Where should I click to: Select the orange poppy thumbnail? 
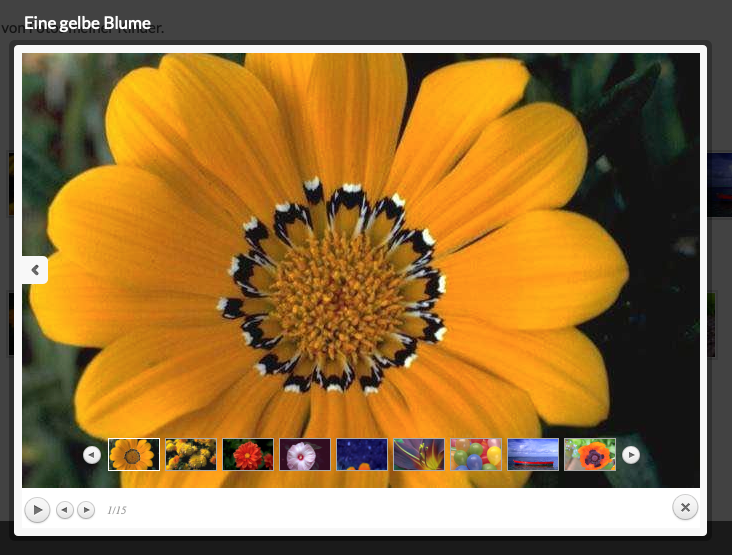(x=590, y=455)
